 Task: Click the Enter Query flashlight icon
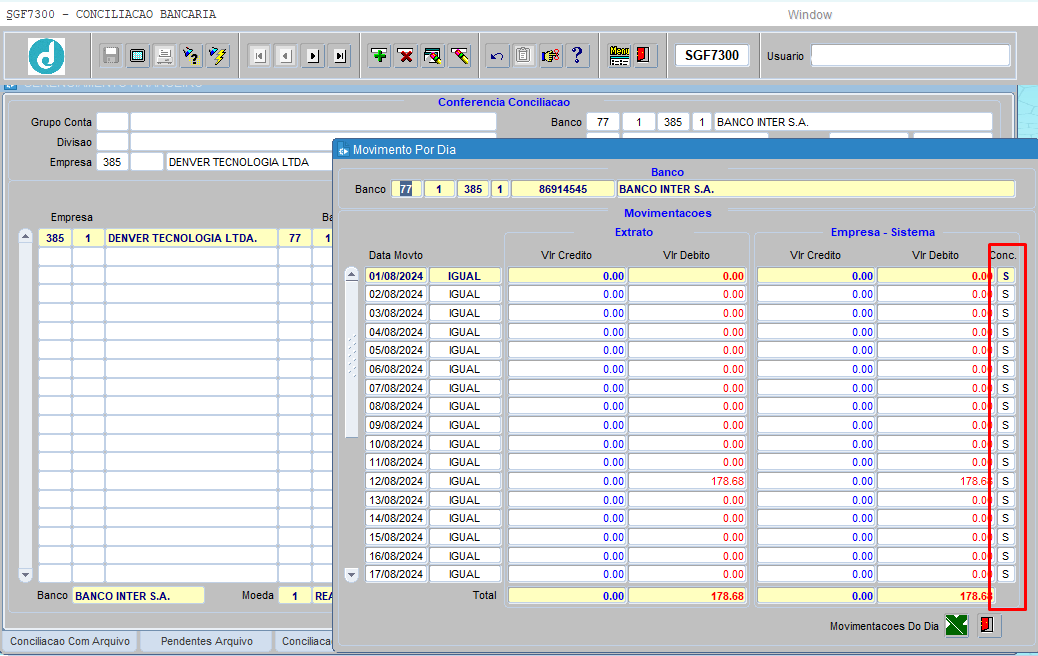(x=191, y=56)
